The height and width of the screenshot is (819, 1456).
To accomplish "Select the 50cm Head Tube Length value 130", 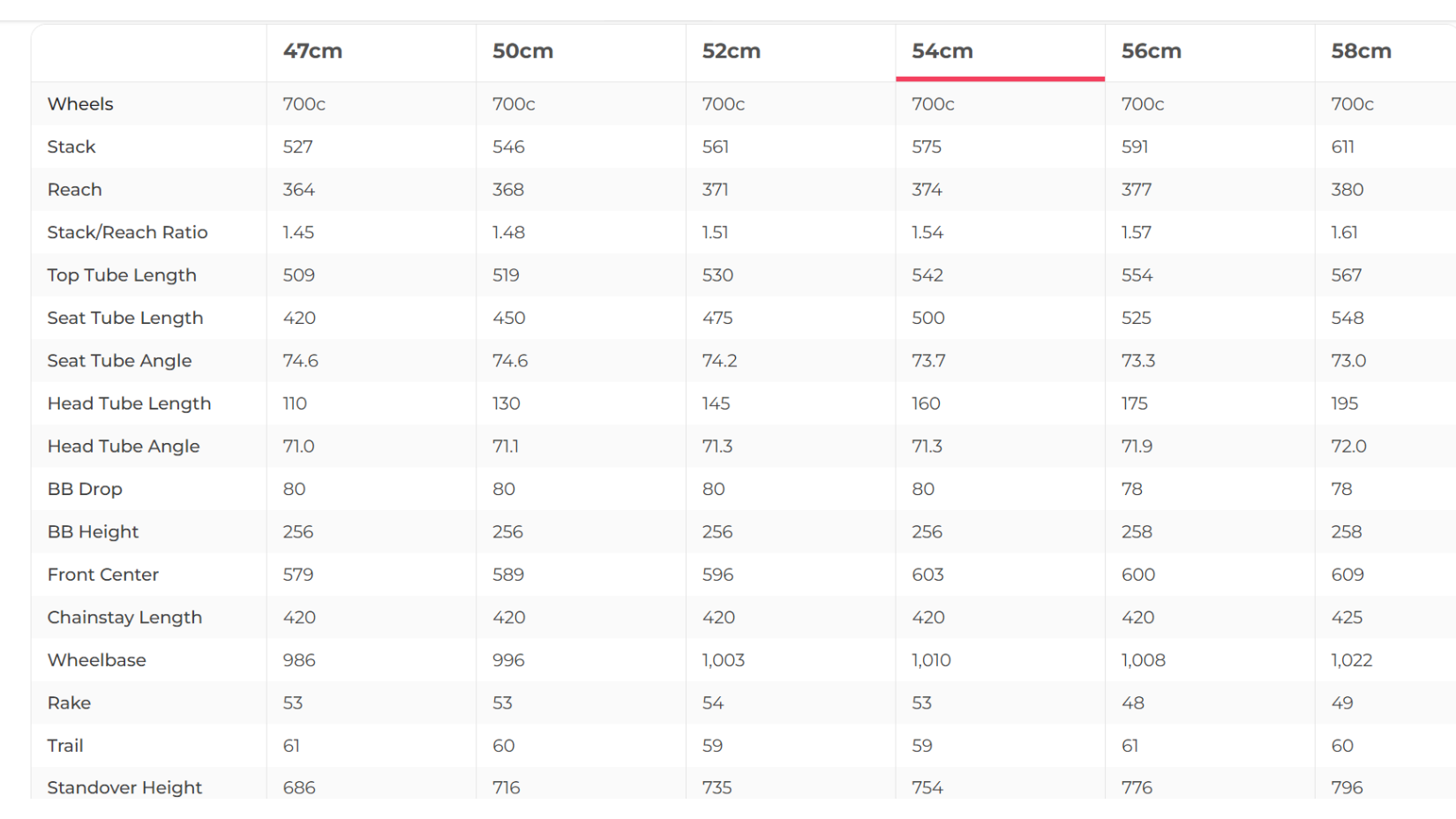I will click(507, 403).
